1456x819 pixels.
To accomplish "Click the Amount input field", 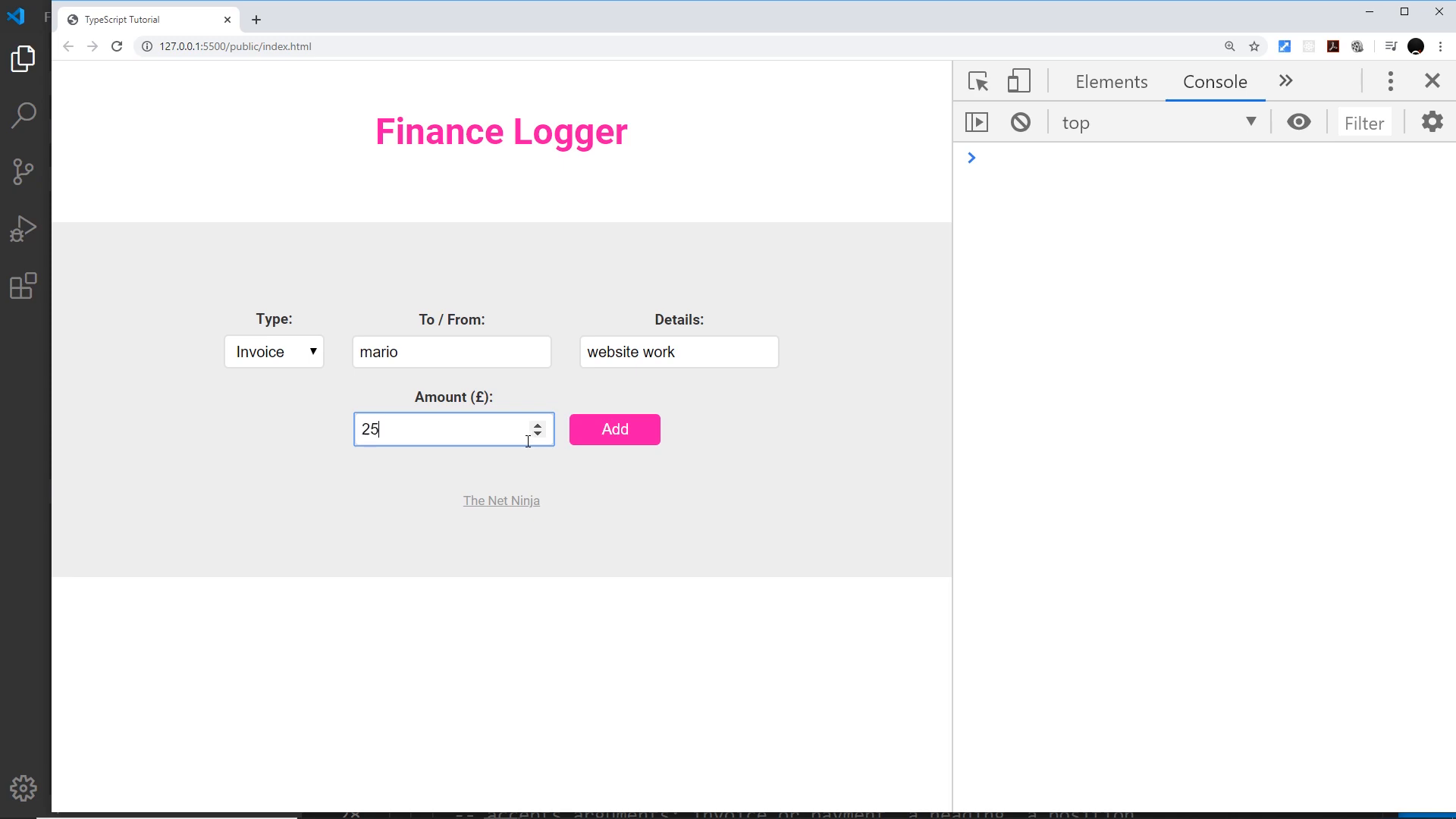I will tap(453, 429).
